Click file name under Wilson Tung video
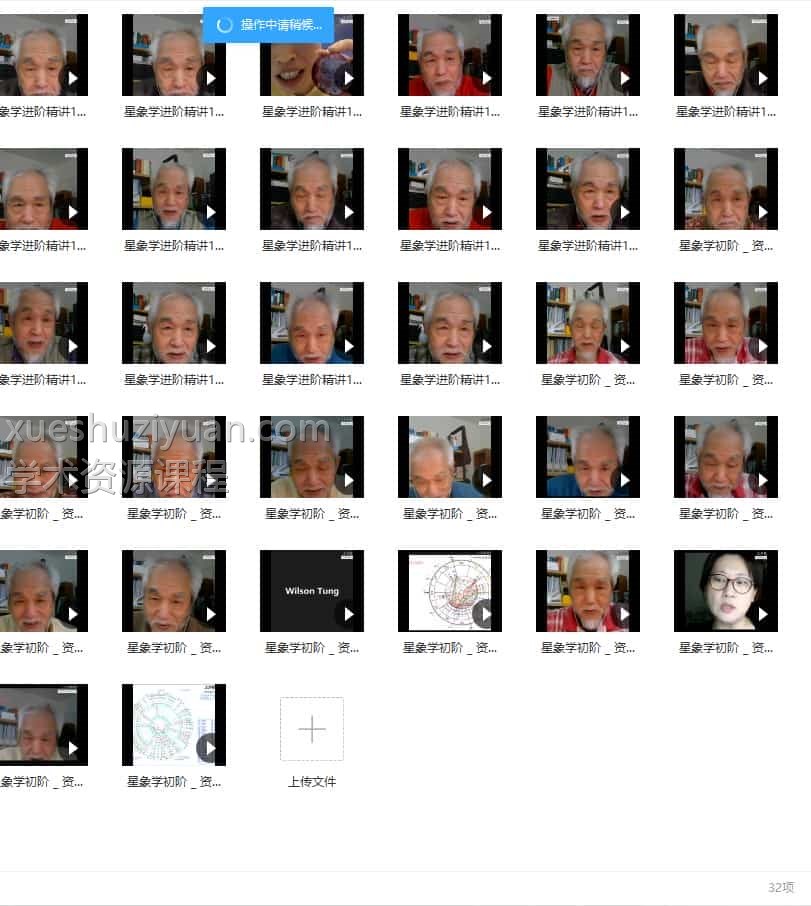 (x=312, y=648)
